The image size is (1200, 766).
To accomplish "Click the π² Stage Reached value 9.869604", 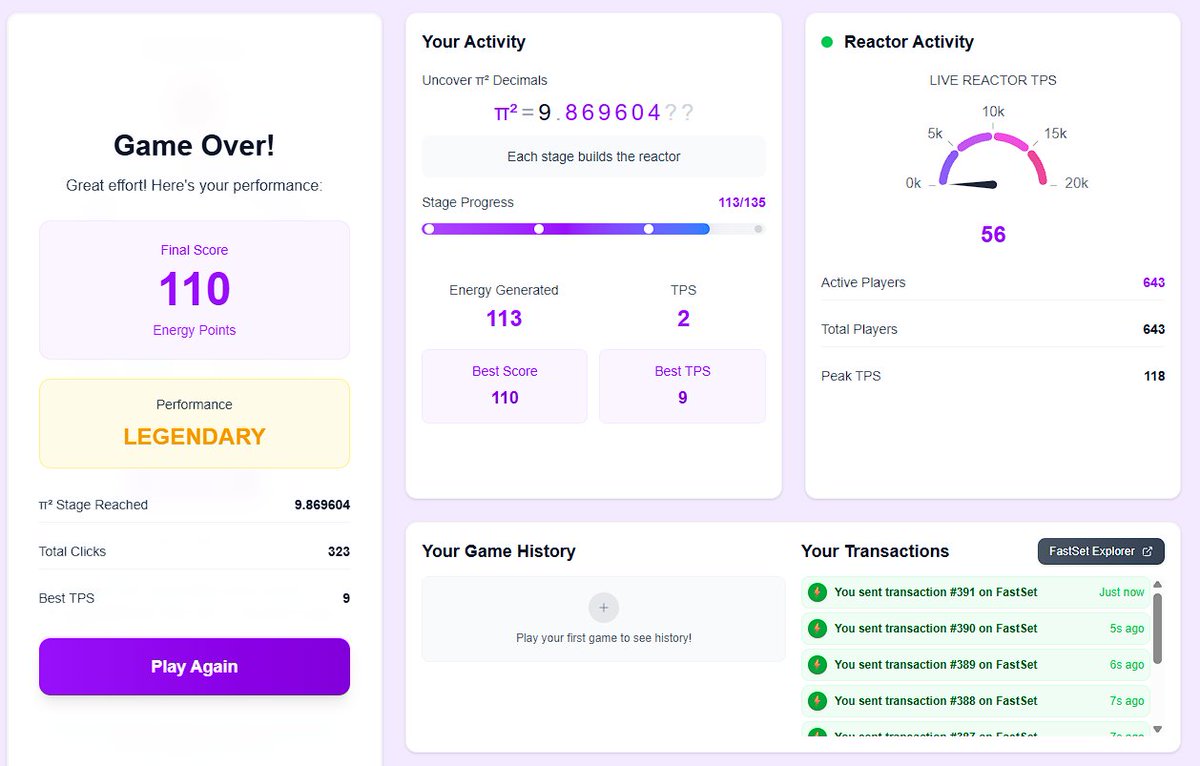I will pyautogui.click(x=322, y=505).
